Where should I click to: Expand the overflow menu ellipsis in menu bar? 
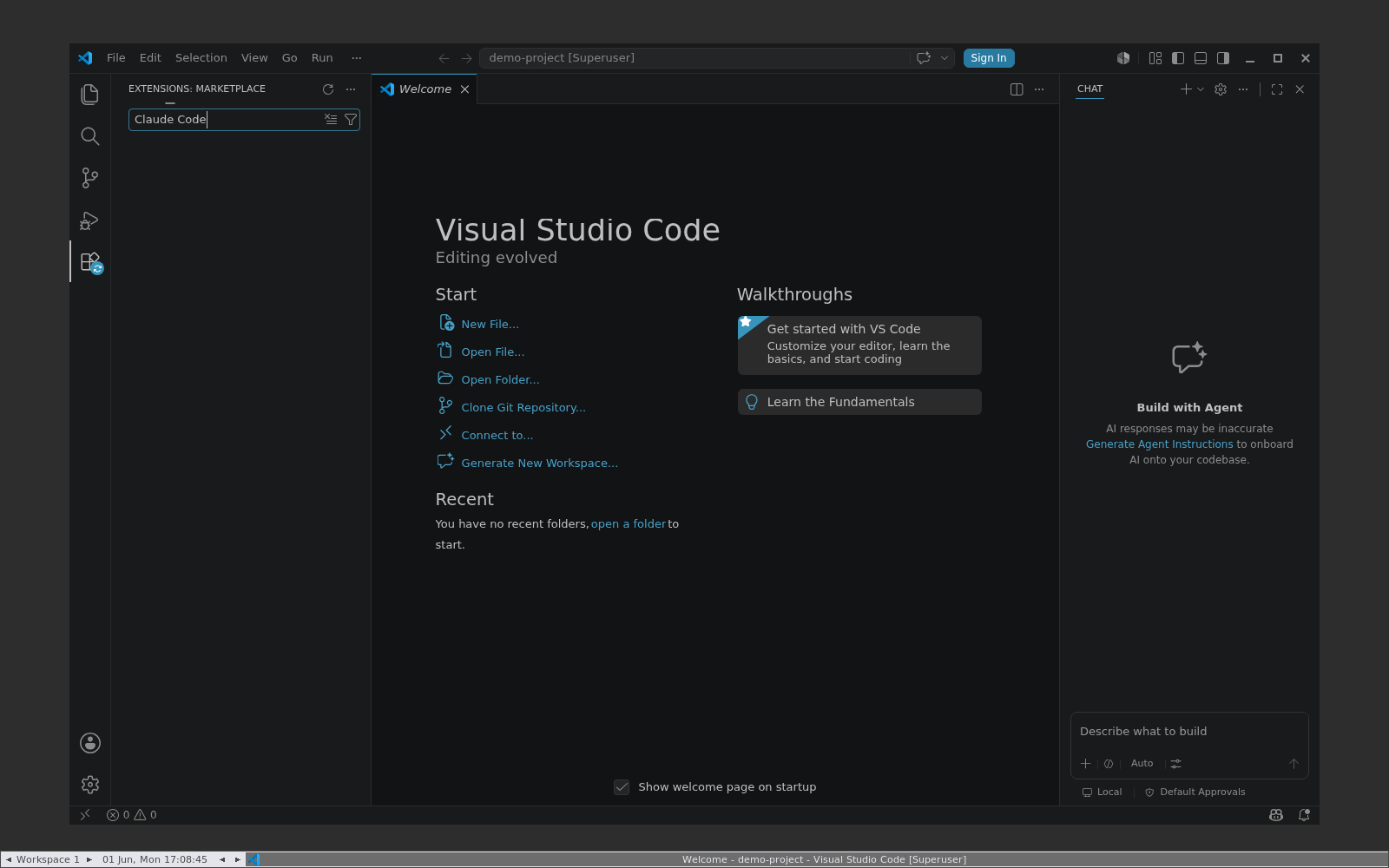[356, 58]
